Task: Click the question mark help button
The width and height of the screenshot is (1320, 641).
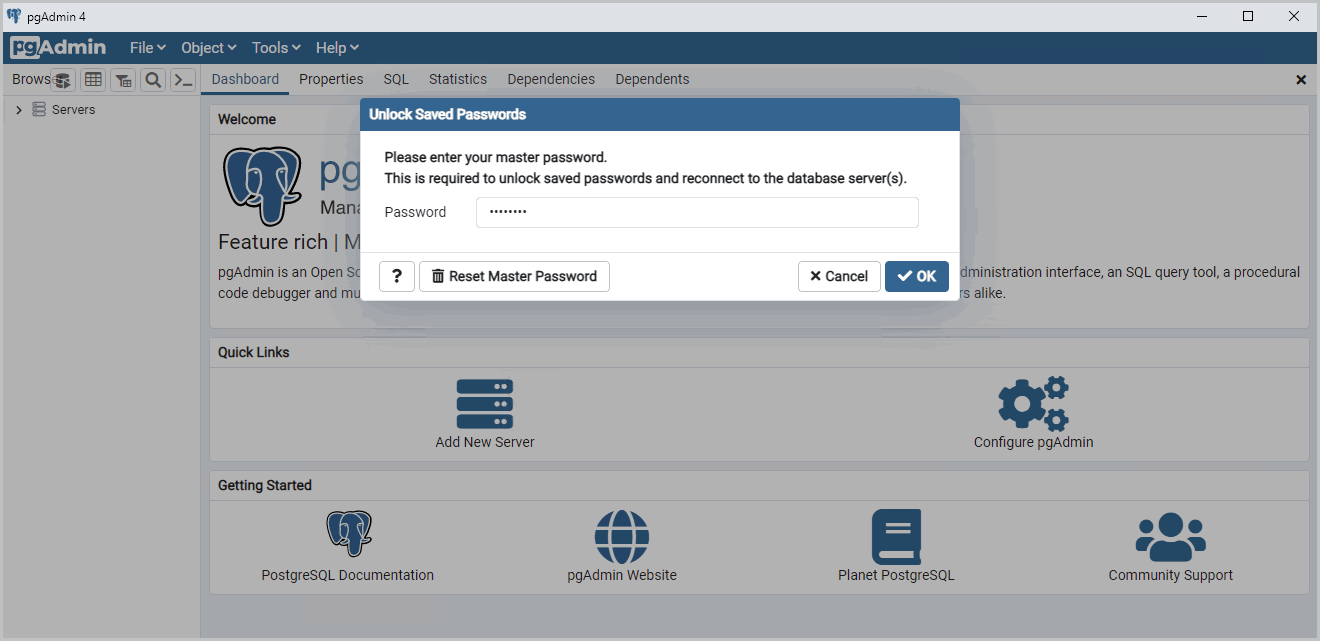Action: click(x=397, y=276)
